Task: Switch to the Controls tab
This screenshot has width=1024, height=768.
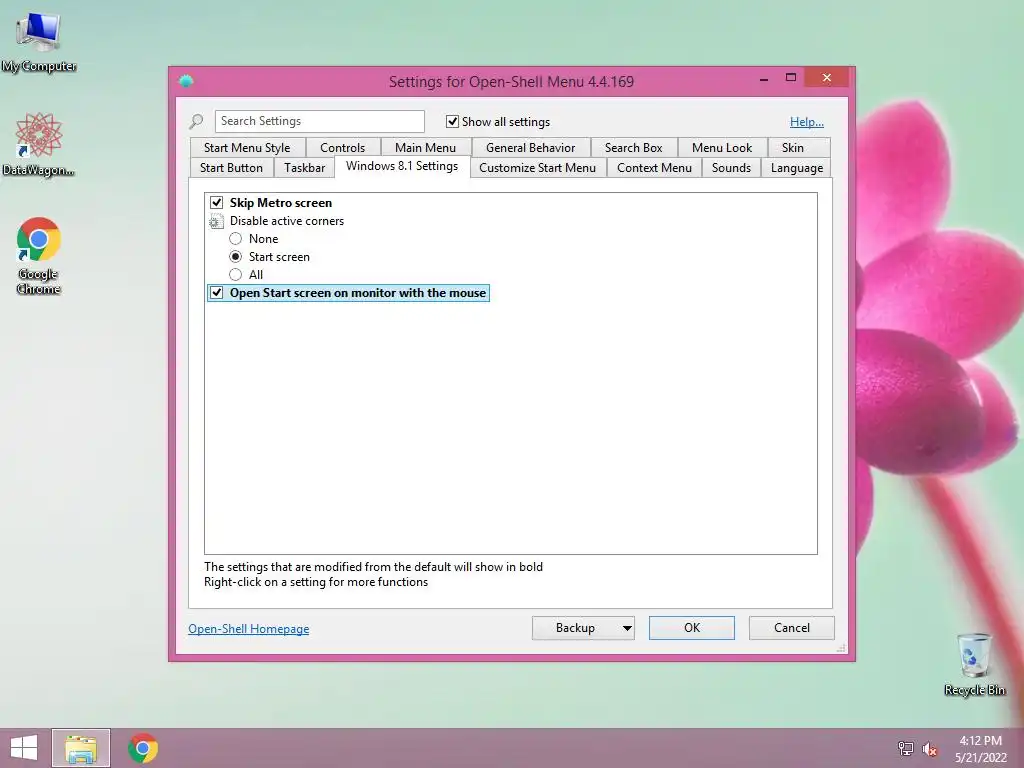Action: coord(342,148)
